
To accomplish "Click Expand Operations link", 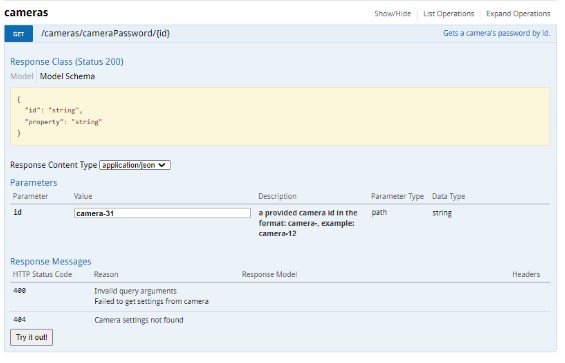I will tap(518, 14).
